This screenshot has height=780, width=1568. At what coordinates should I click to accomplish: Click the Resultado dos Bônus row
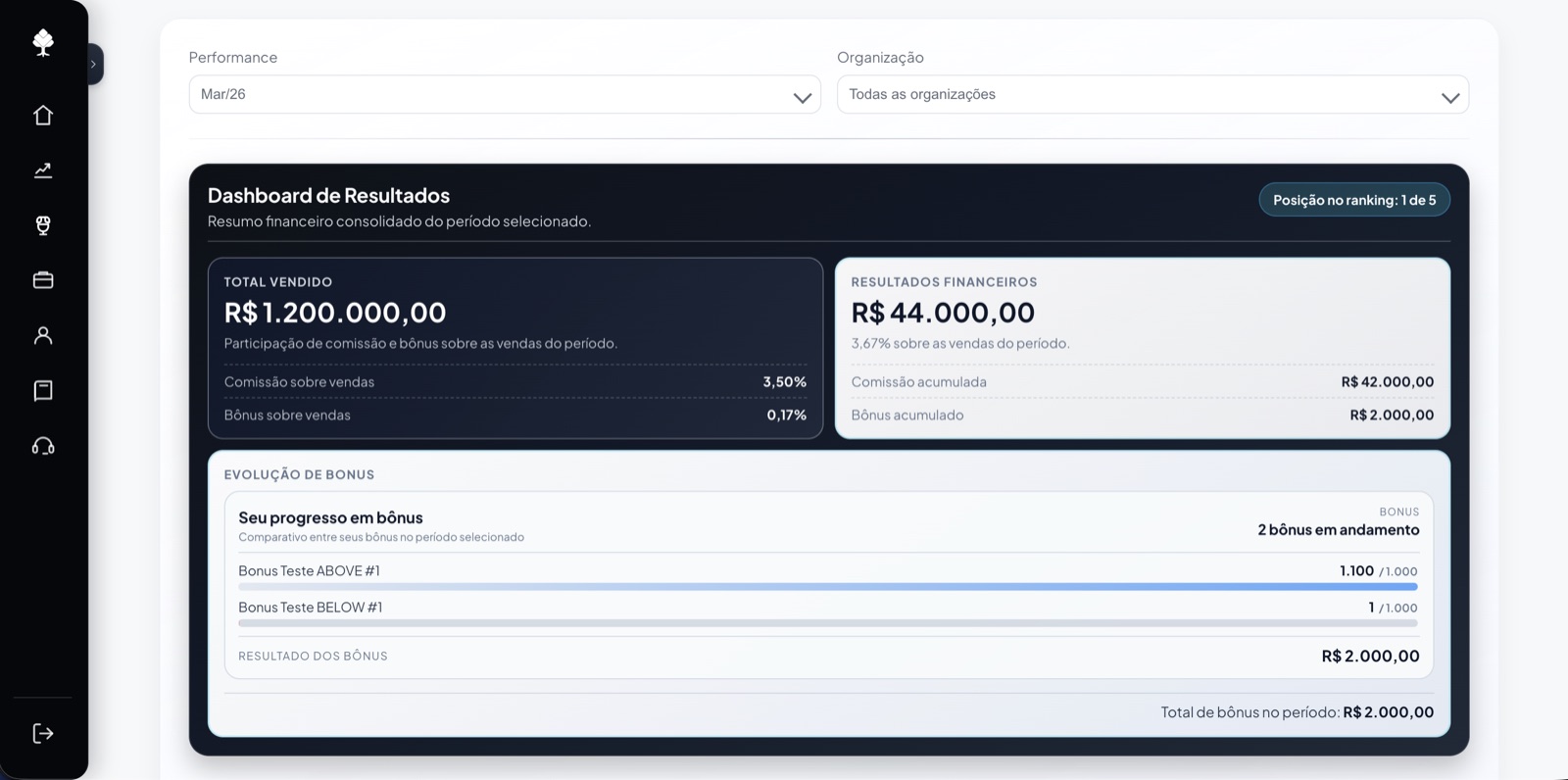(828, 657)
